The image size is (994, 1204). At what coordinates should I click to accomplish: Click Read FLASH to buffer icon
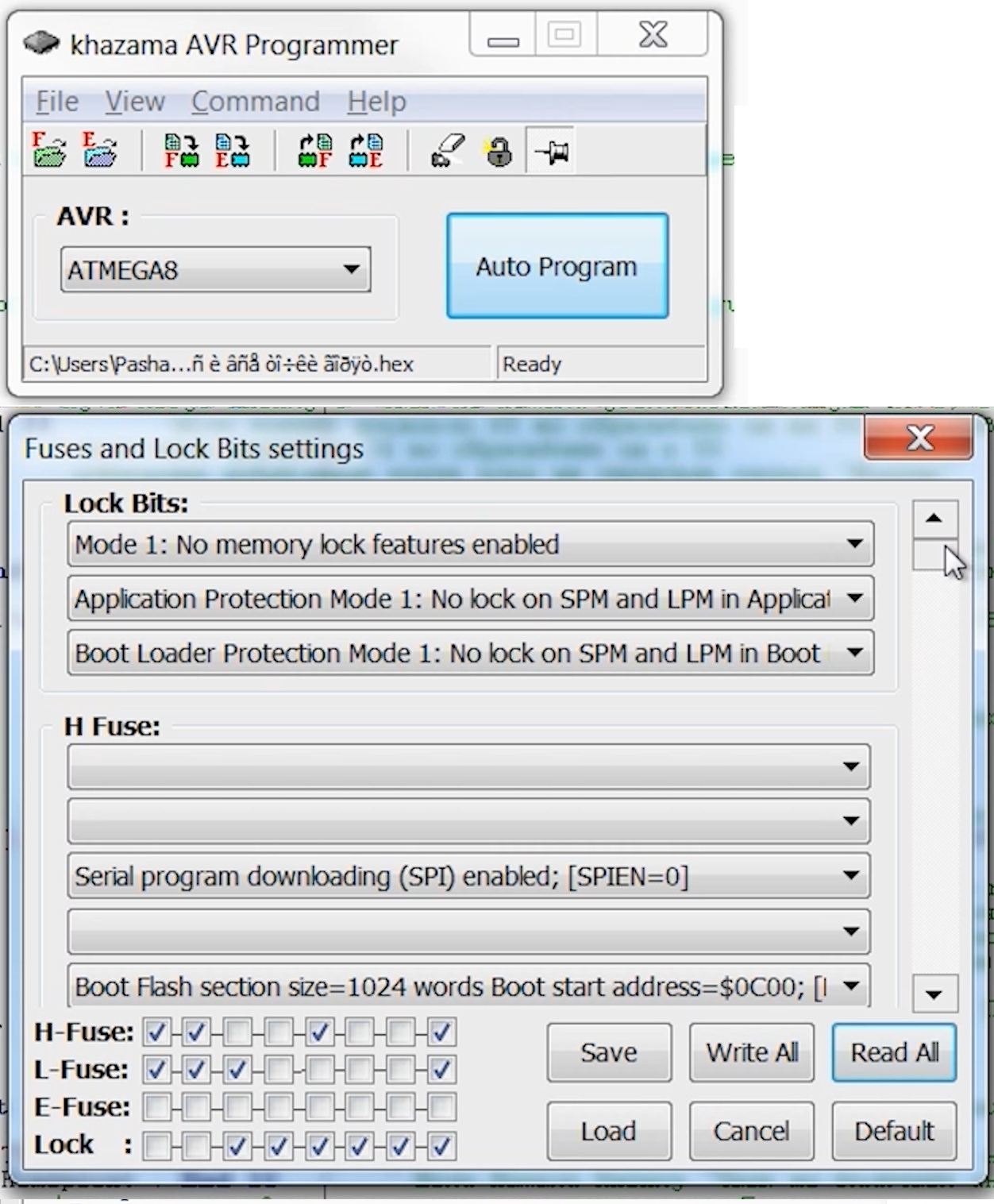[x=314, y=150]
